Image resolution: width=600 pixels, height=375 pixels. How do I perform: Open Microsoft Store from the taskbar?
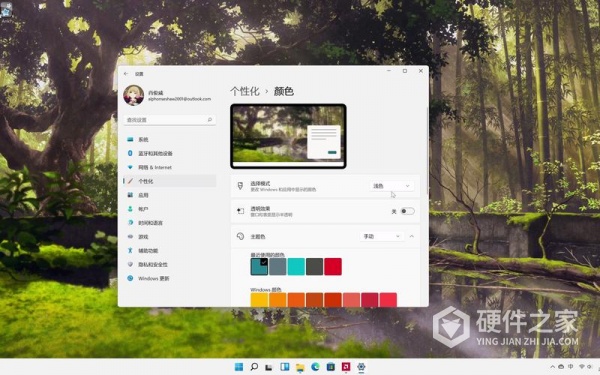(331, 367)
